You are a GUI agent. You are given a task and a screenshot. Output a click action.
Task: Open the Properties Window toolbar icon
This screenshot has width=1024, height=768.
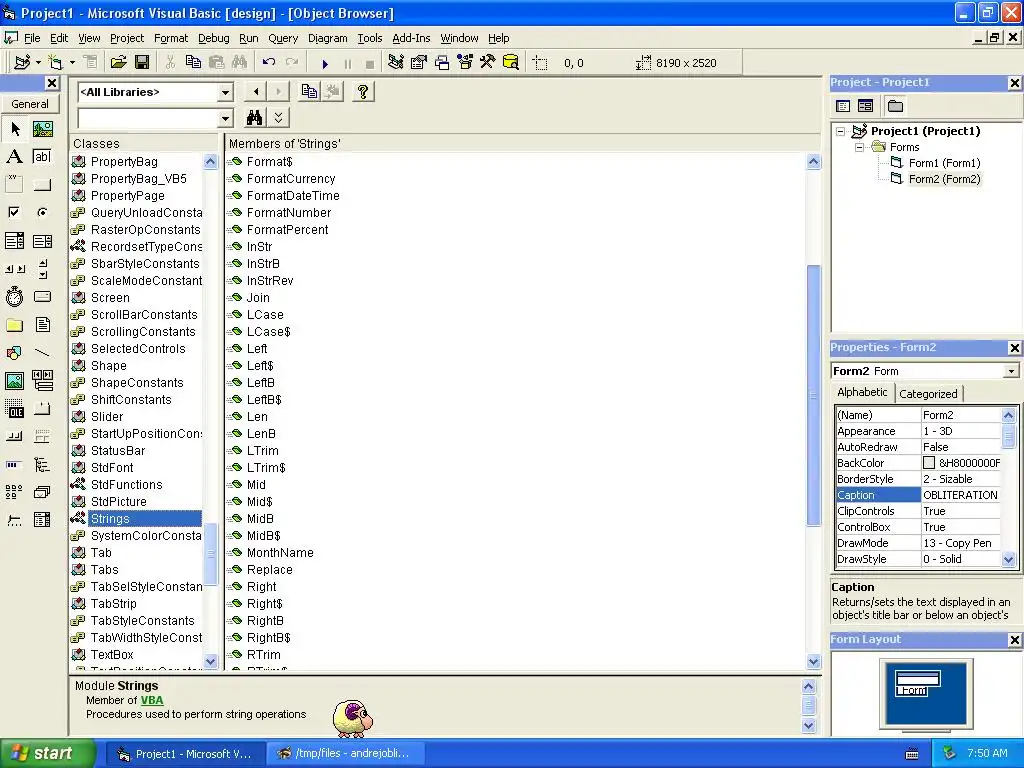tap(419, 63)
